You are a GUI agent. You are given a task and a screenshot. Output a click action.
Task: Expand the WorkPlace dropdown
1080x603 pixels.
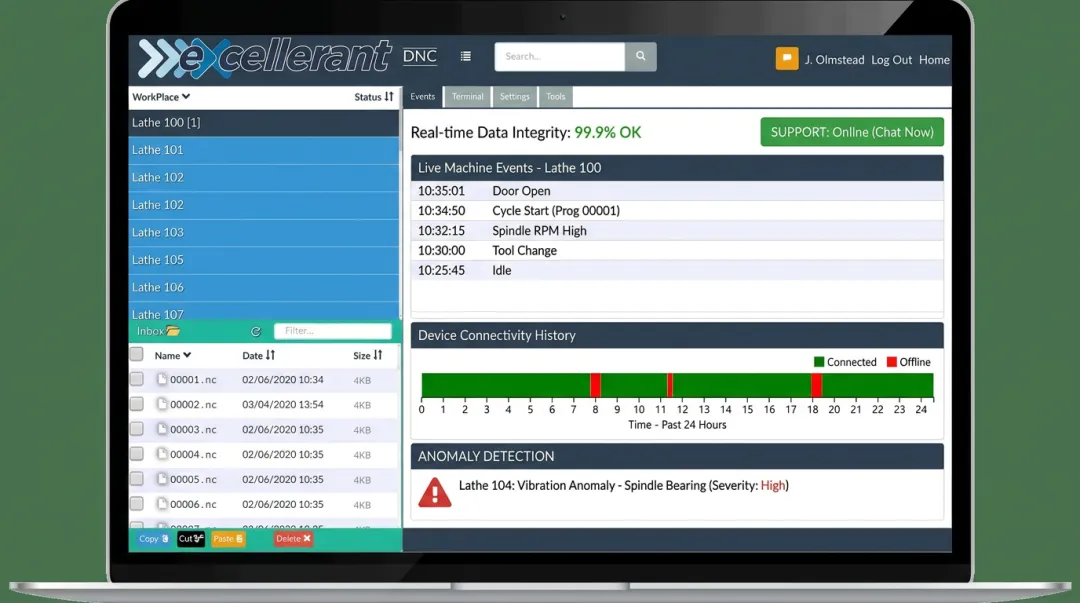(161, 96)
